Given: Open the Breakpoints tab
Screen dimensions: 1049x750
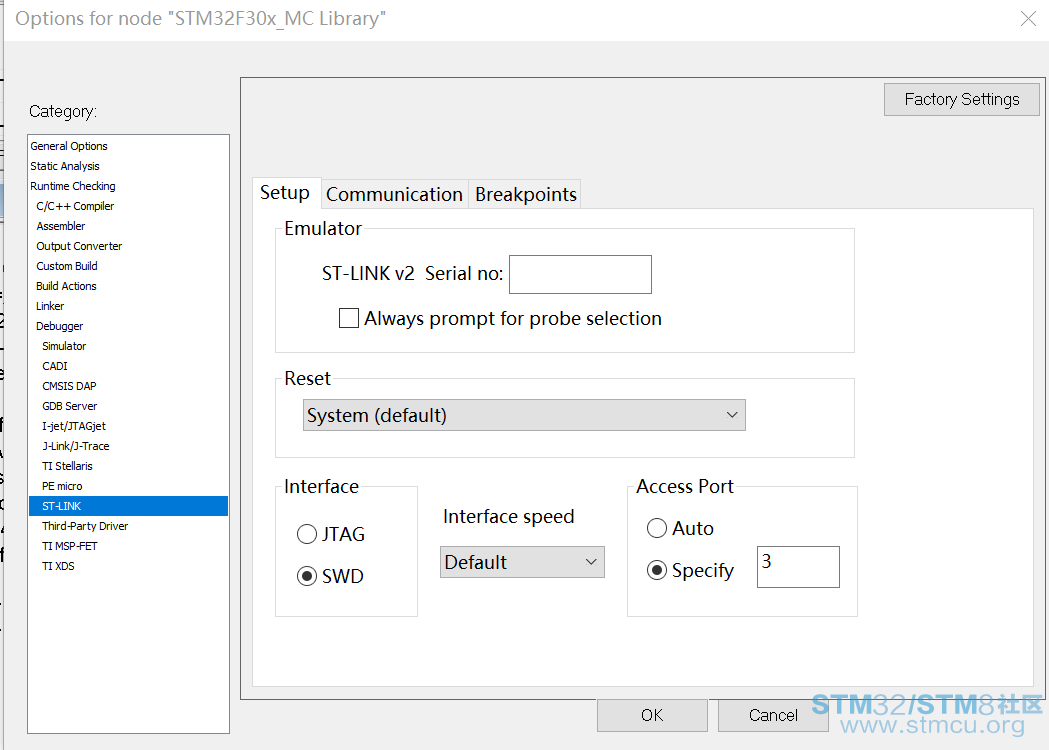Looking at the screenshot, I should point(525,194).
